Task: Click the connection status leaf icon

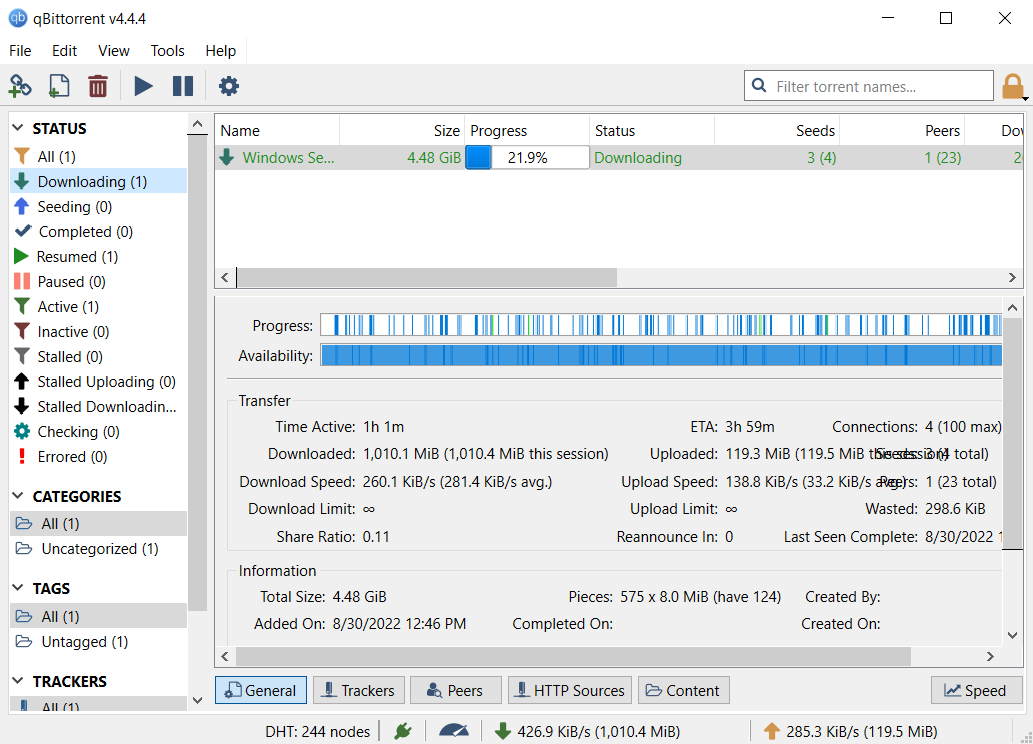Action: pyautogui.click(x=403, y=731)
